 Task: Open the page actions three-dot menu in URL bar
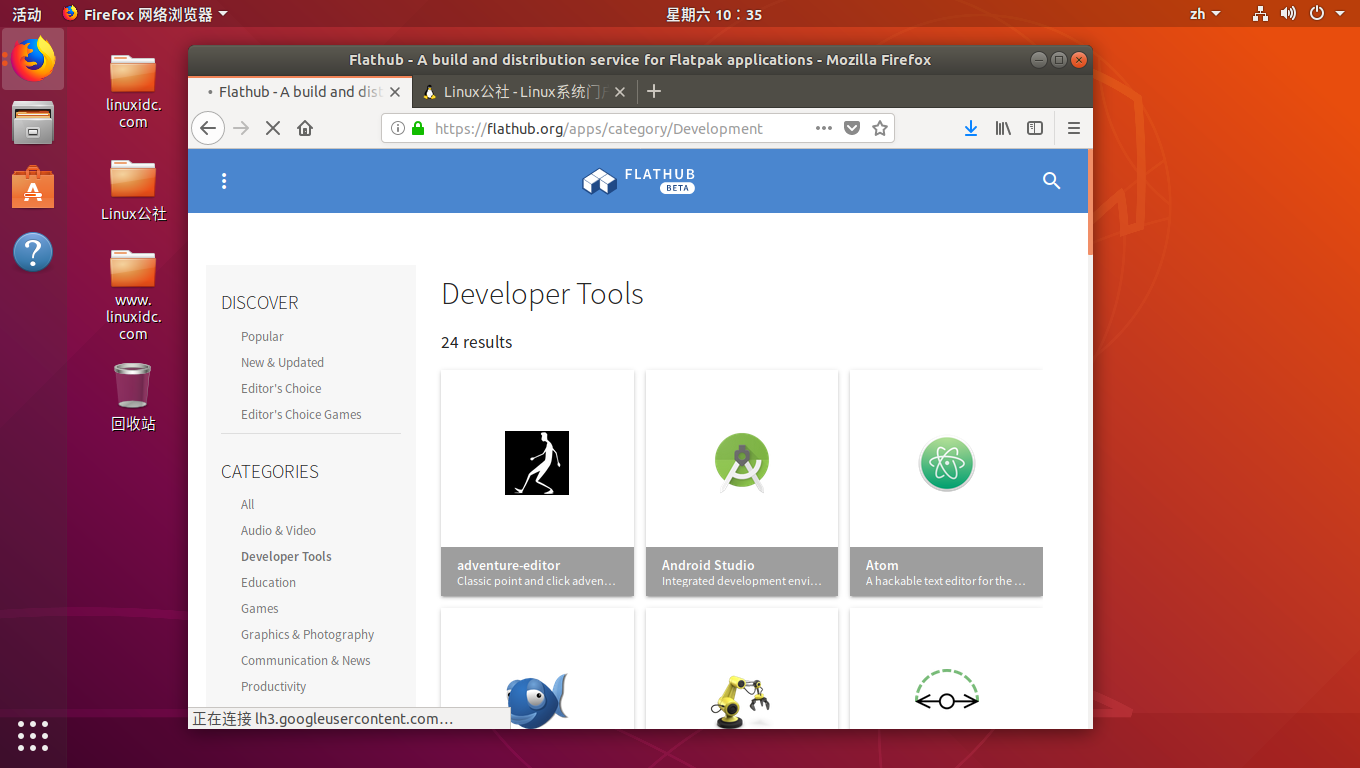[x=824, y=128]
